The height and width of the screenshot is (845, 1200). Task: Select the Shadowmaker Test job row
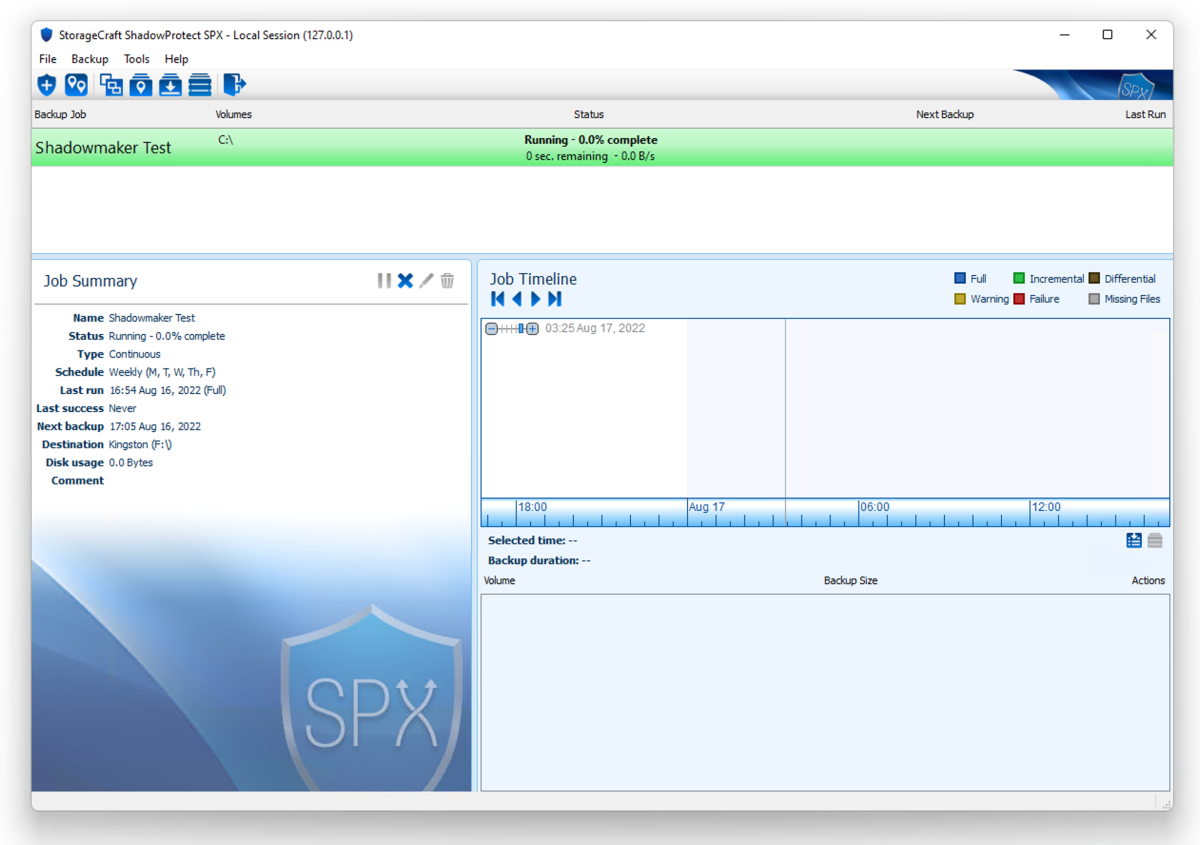pyautogui.click(x=602, y=148)
